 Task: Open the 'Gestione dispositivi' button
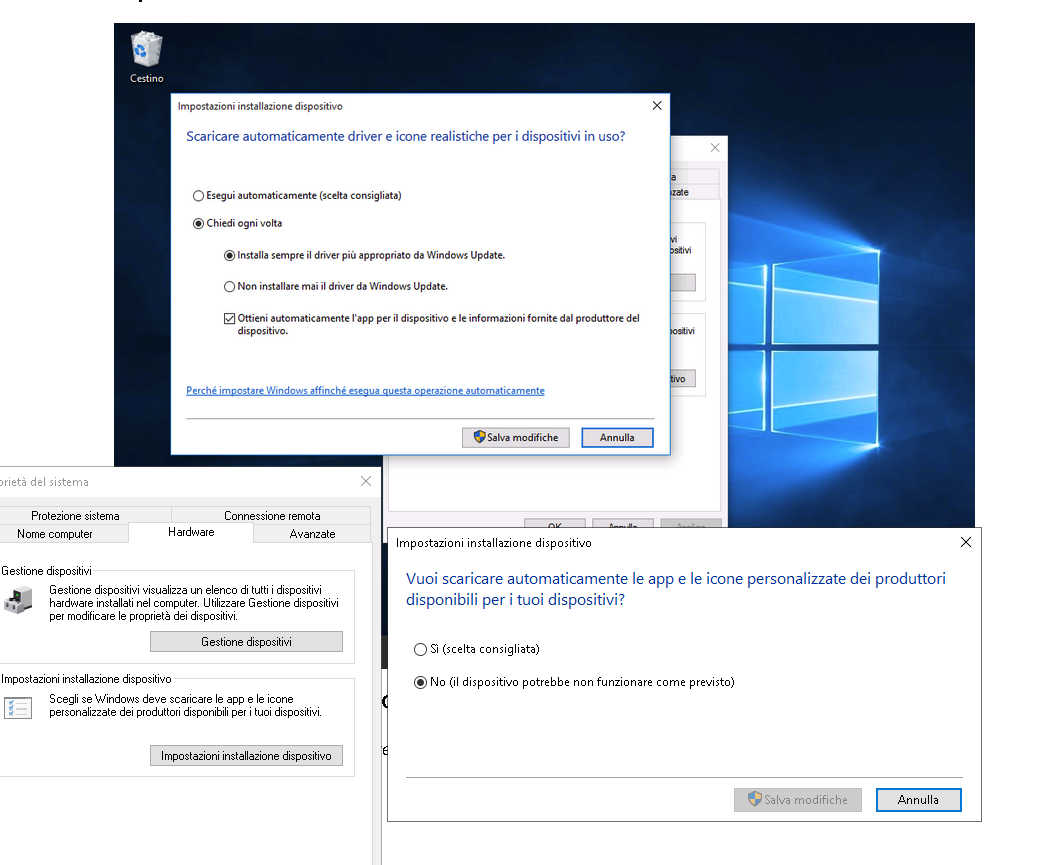247,642
